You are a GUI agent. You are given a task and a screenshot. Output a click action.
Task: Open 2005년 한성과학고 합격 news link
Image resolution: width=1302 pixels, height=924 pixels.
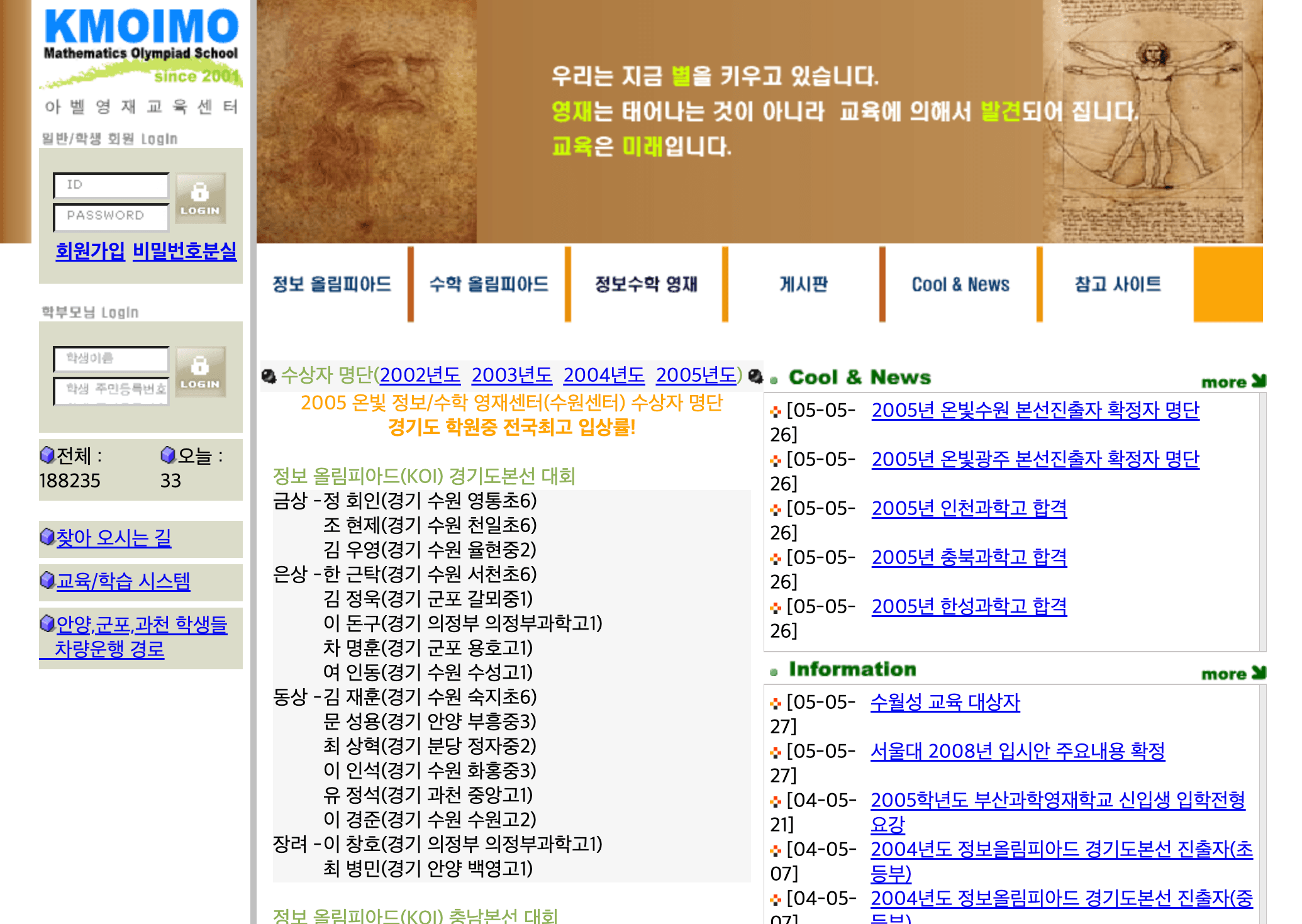pos(969,606)
